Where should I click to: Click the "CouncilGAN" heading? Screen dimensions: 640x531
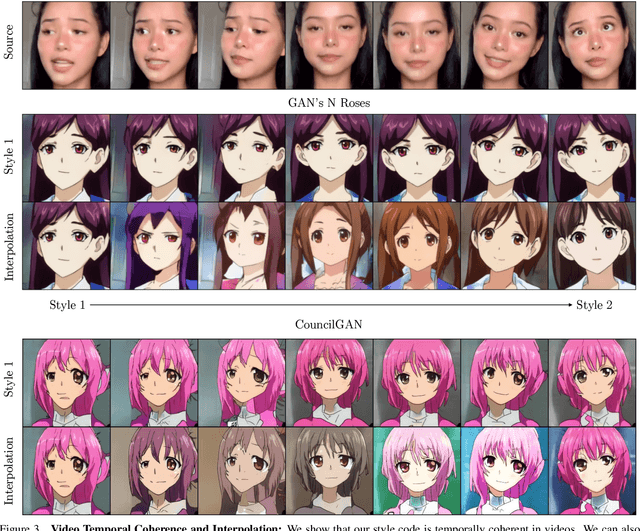[329, 324]
